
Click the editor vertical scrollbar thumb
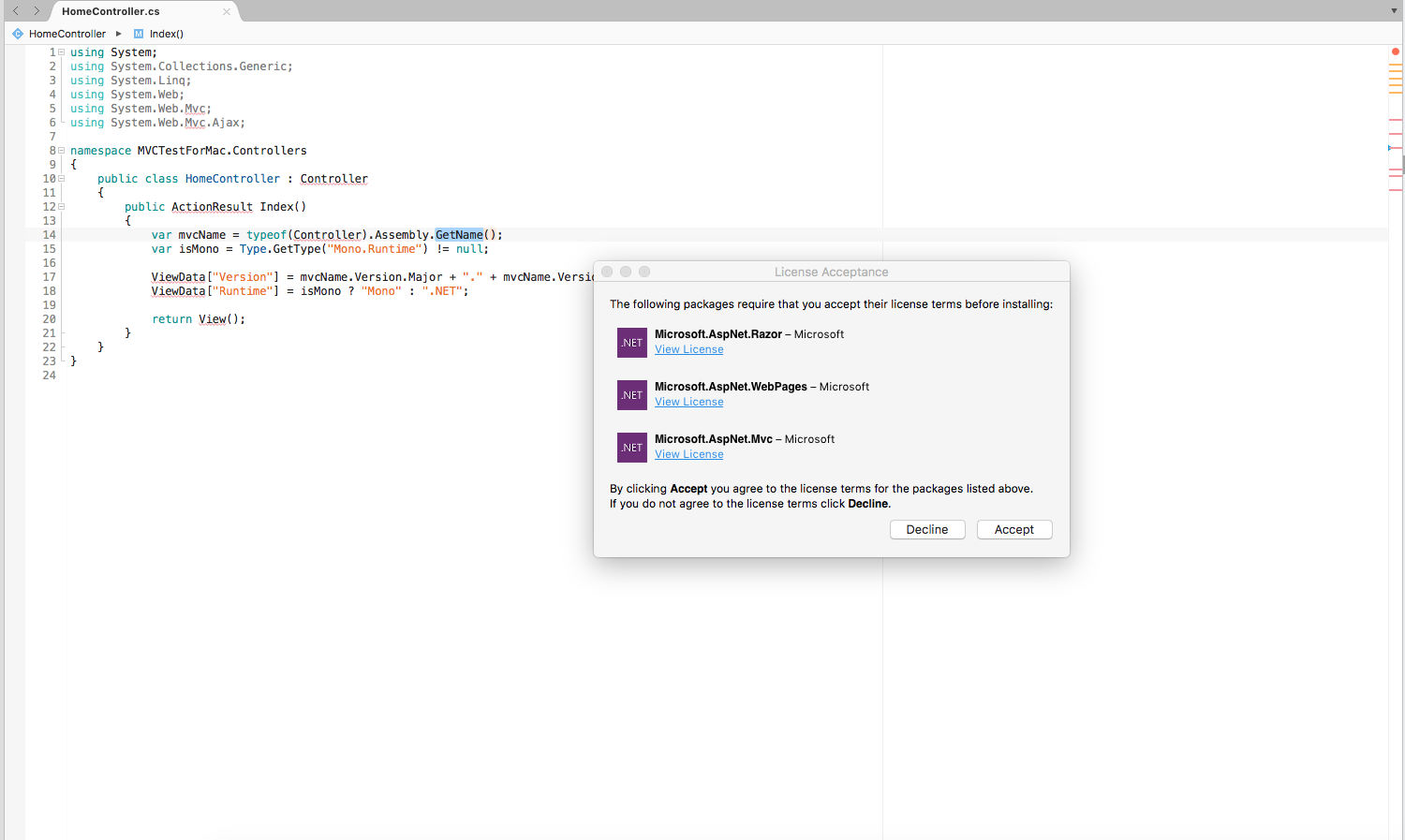(x=1403, y=166)
